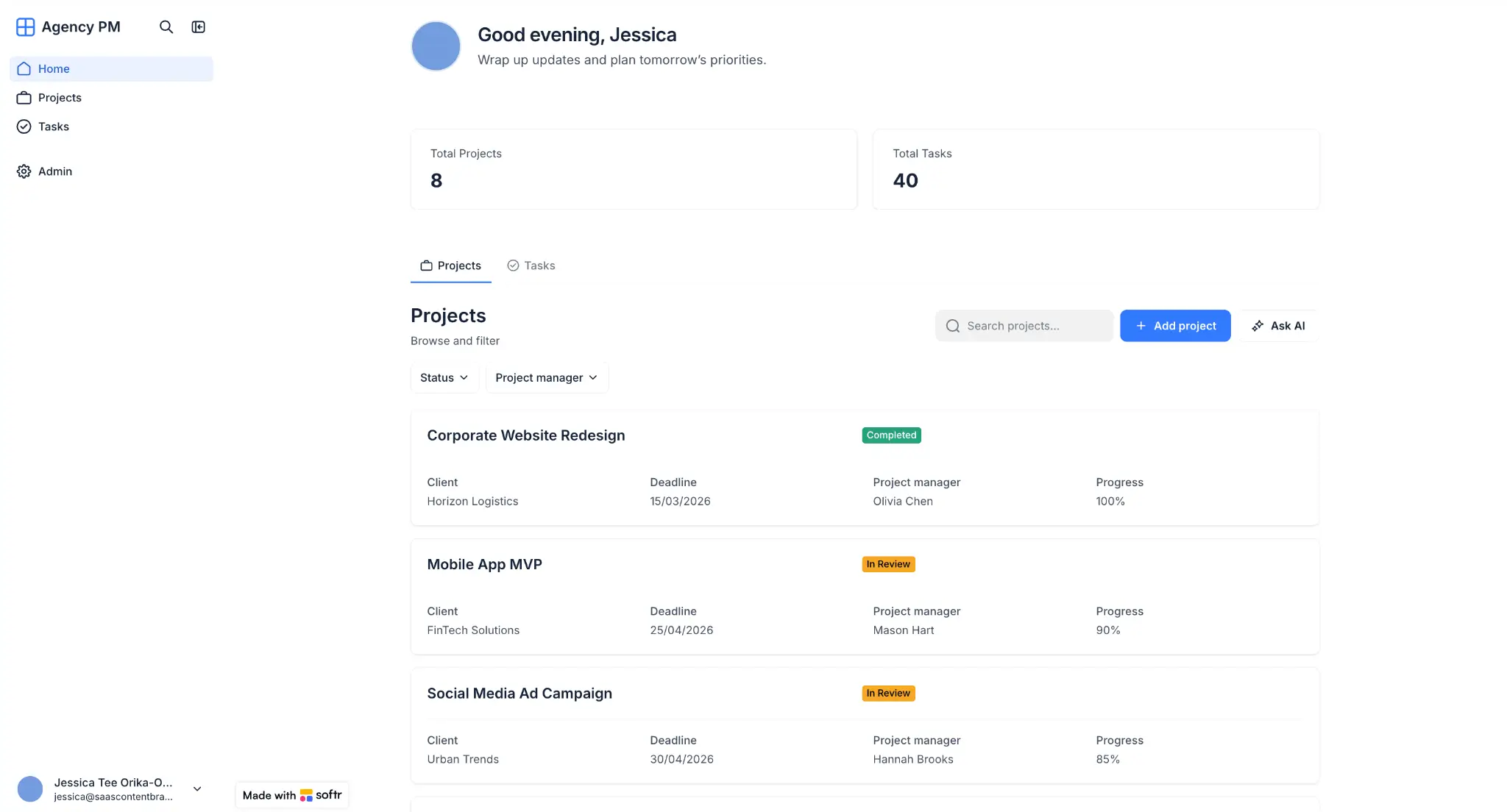This screenshot has height=812, width=1507.
Task: Open Tasks from the sidebar
Action: click(x=53, y=126)
